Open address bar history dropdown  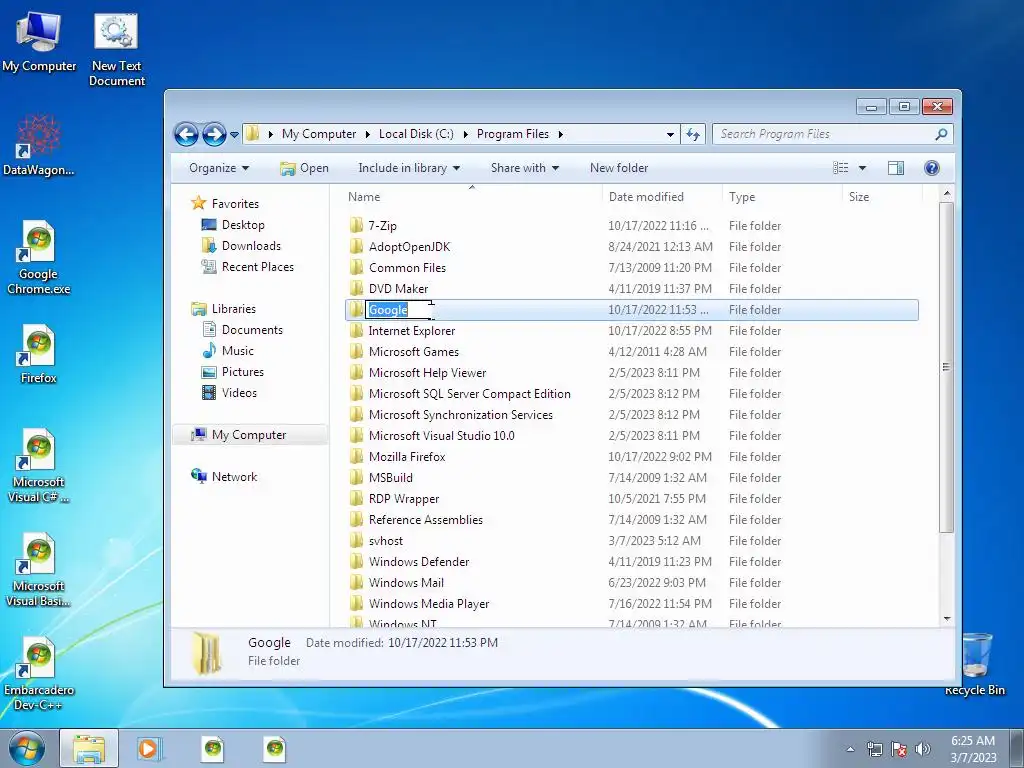tap(670, 135)
